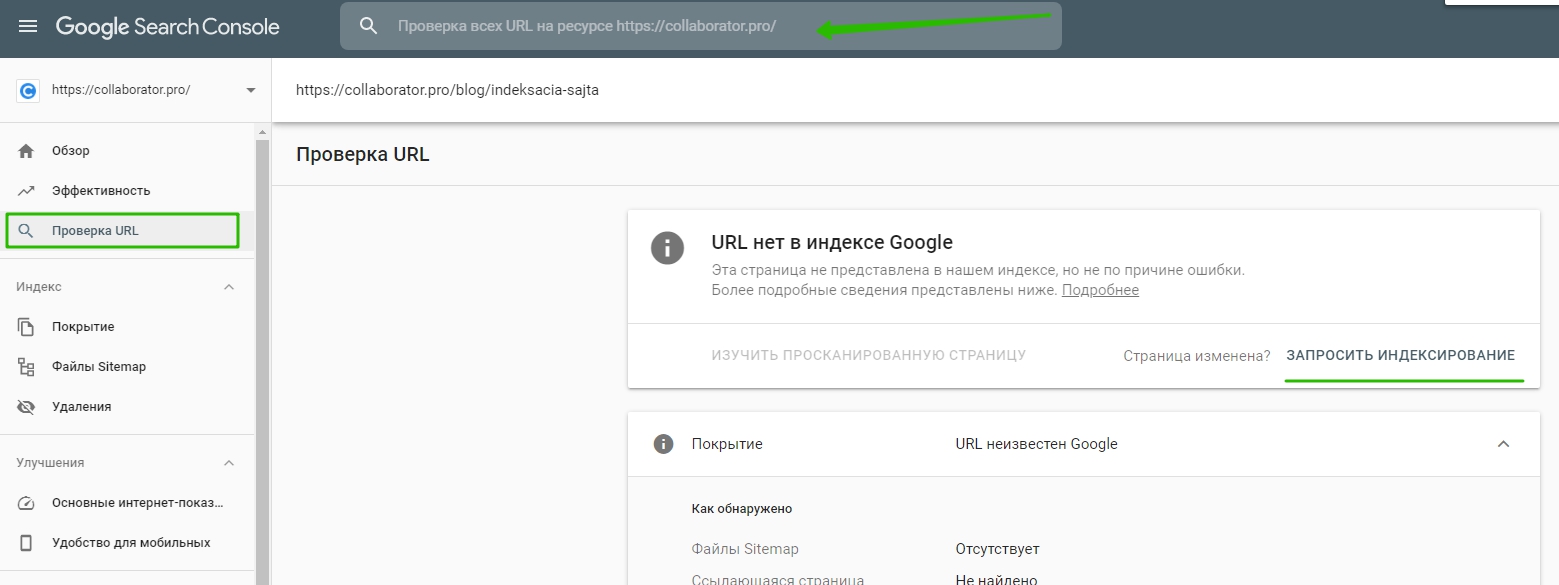Screen dimensions: 1559x585
Task: Open the Покрытие coverage report icon
Action: (x=28, y=326)
